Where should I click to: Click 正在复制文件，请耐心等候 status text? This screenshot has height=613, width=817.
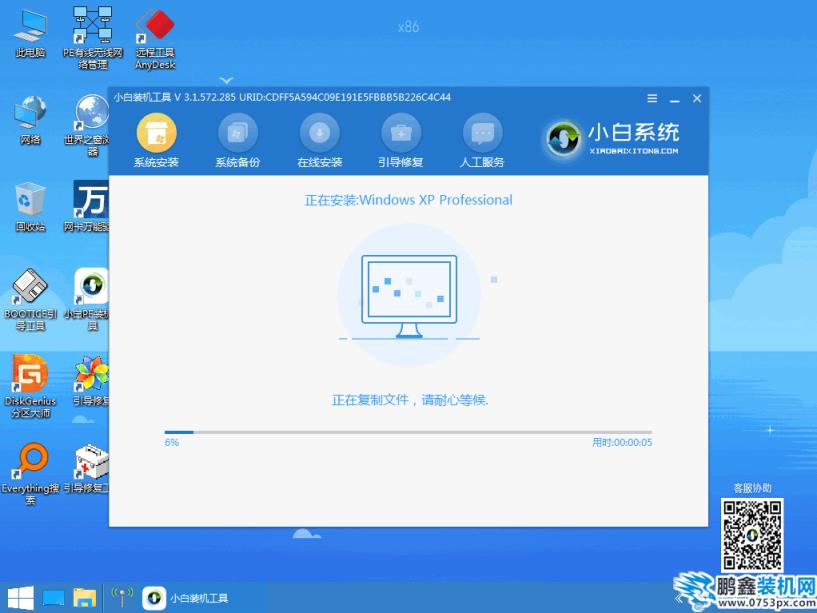click(x=410, y=400)
